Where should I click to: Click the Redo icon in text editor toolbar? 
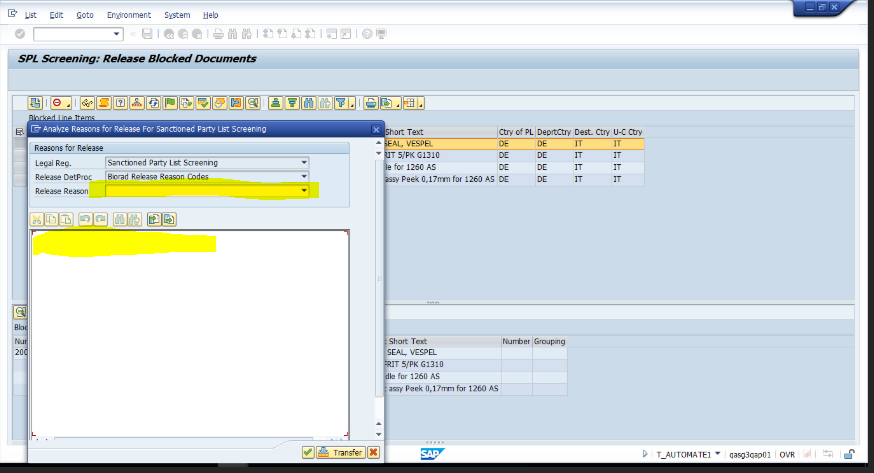100,220
